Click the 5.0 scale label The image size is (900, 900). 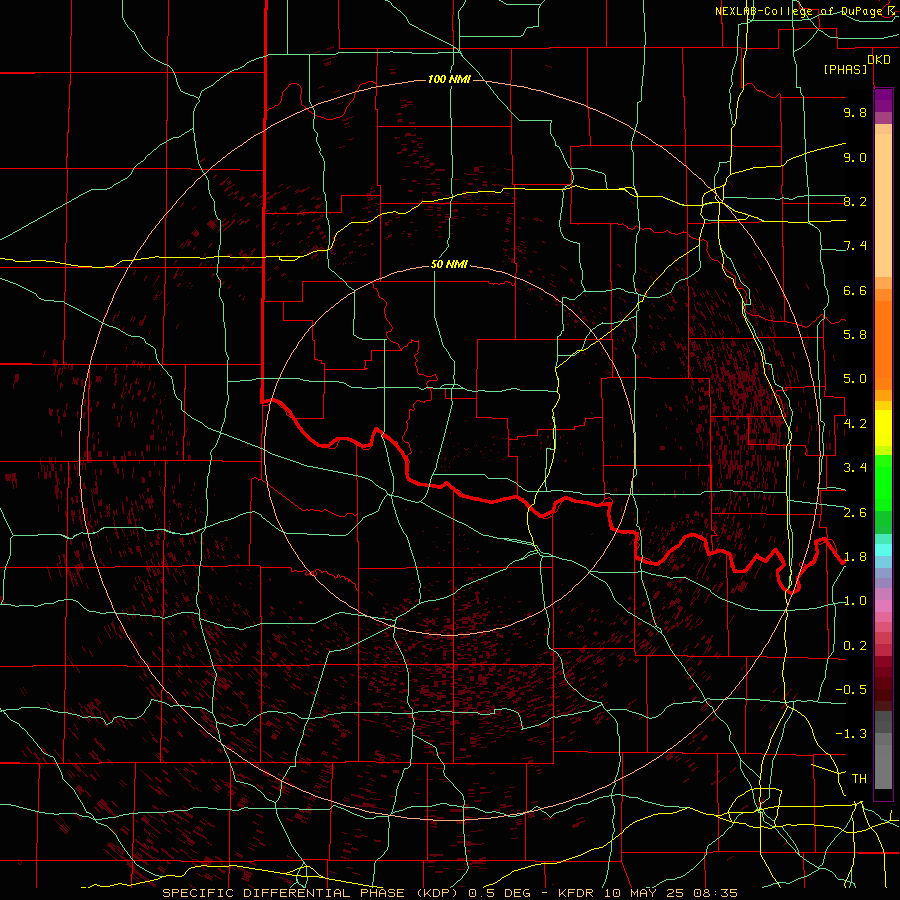pos(855,379)
